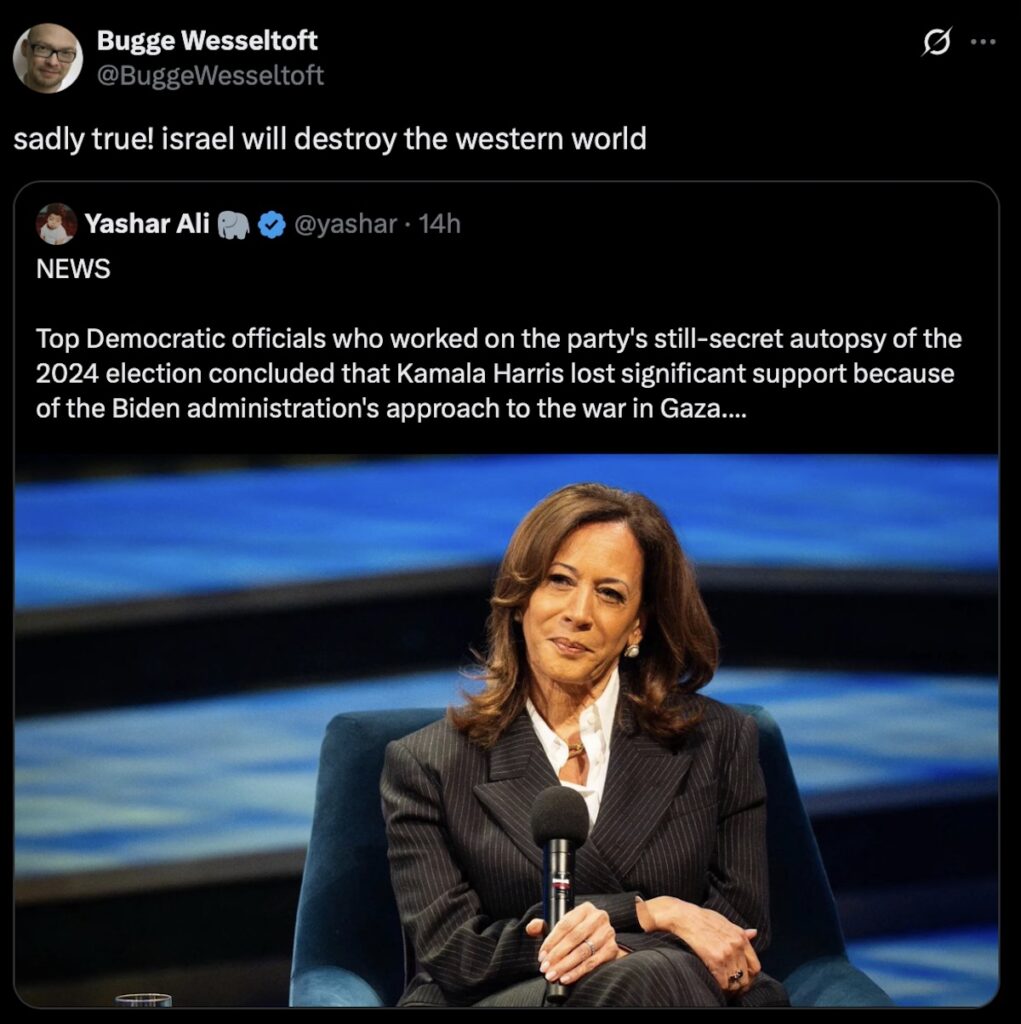Open the Bugge Wesseltoft display name link

207,41
